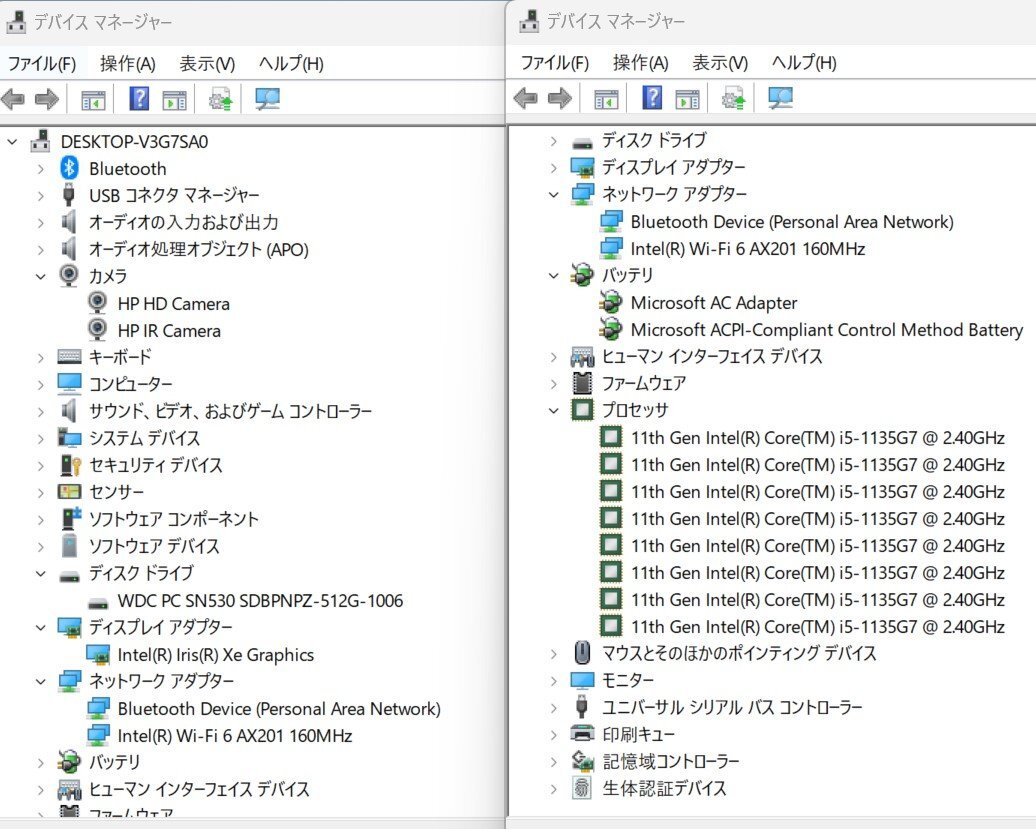This screenshot has height=829, width=1036.
Task: Select the Bluetooth category icon
Action: point(69,168)
